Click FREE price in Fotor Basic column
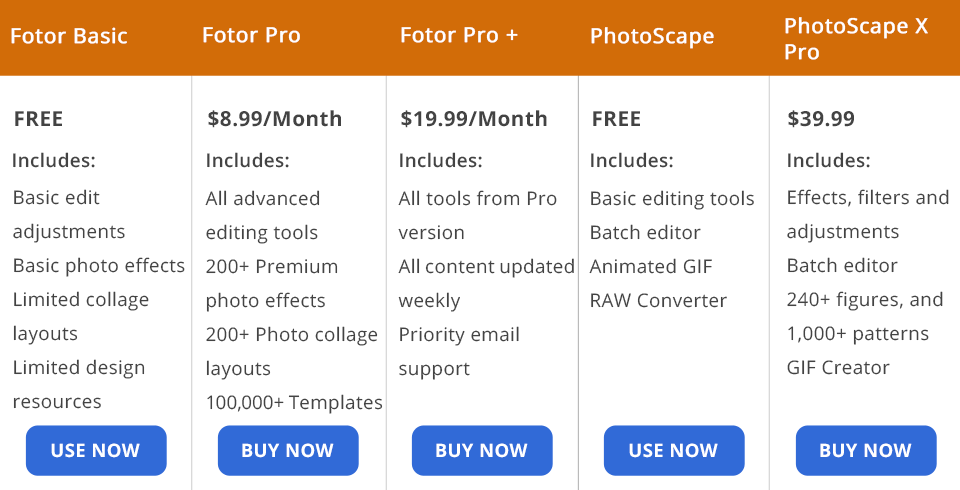Image resolution: width=960 pixels, height=490 pixels. 39,119
